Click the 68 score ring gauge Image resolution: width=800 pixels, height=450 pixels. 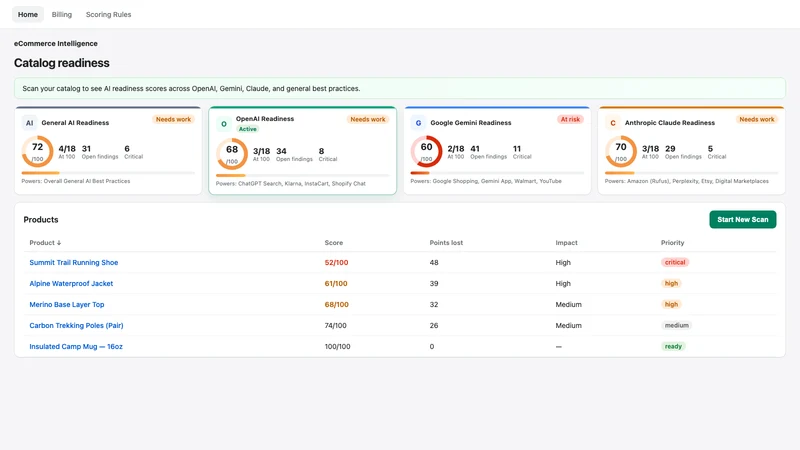(x=232, y=154)
